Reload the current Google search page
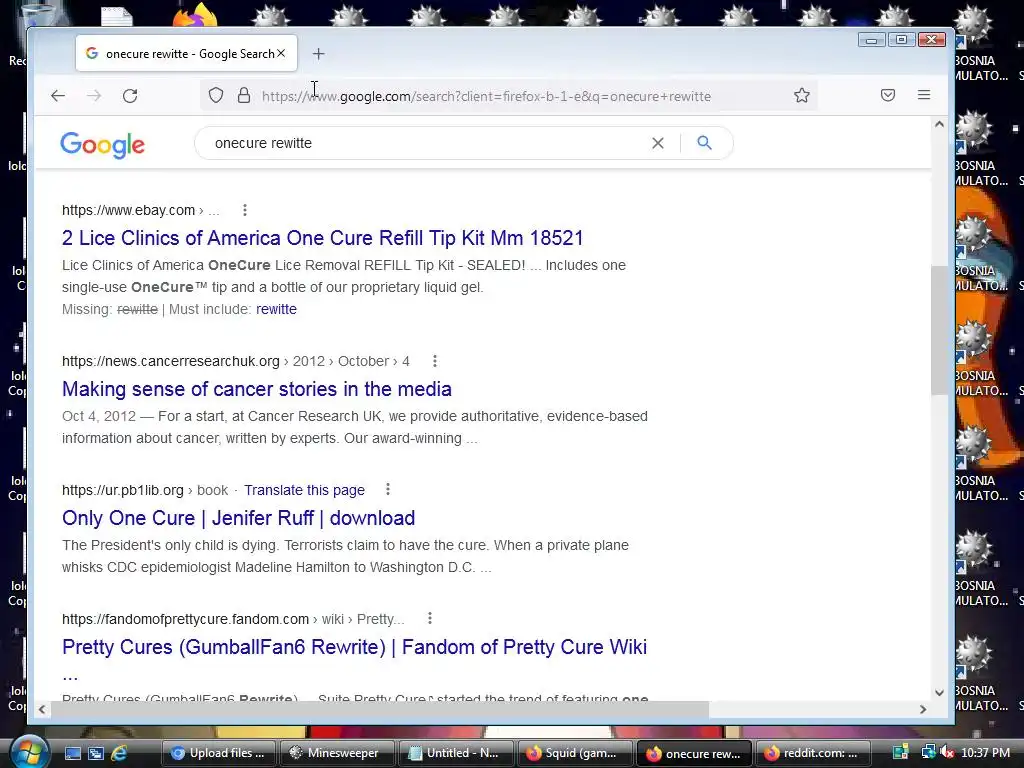The width and height of the screenshot is (1024, 768). point(130,96)
